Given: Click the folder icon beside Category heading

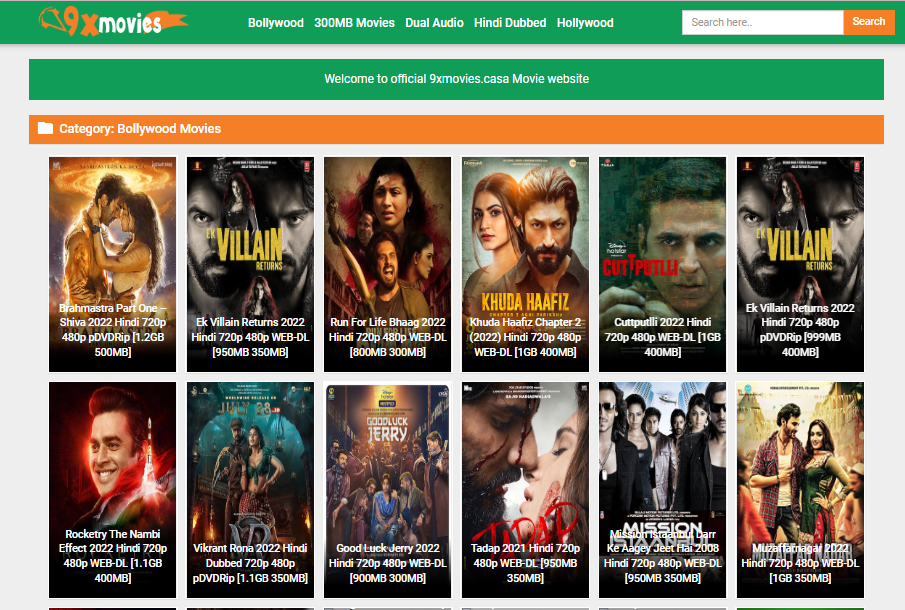Looking at the screenshot, I should [x=45, y=129].
